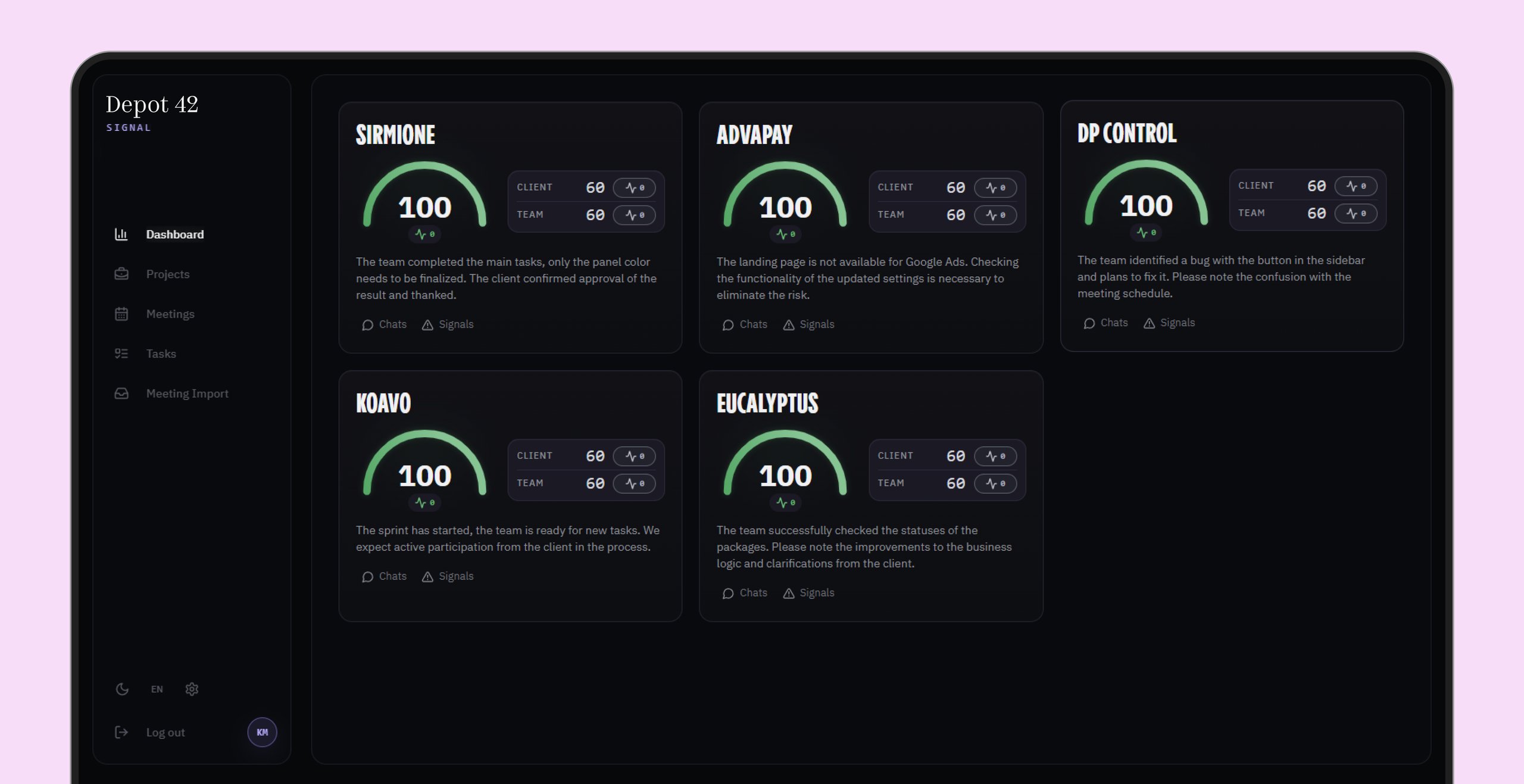The height and width of the screenshot is (784, 1524).
Task: Click the Projects briefcase icon
Action: [x=121, y=274]
